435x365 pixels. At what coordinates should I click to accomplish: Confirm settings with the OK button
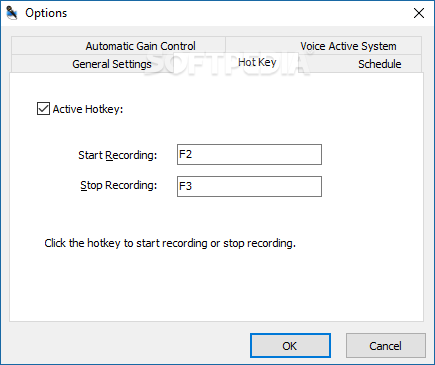click(x=290, y=346)
